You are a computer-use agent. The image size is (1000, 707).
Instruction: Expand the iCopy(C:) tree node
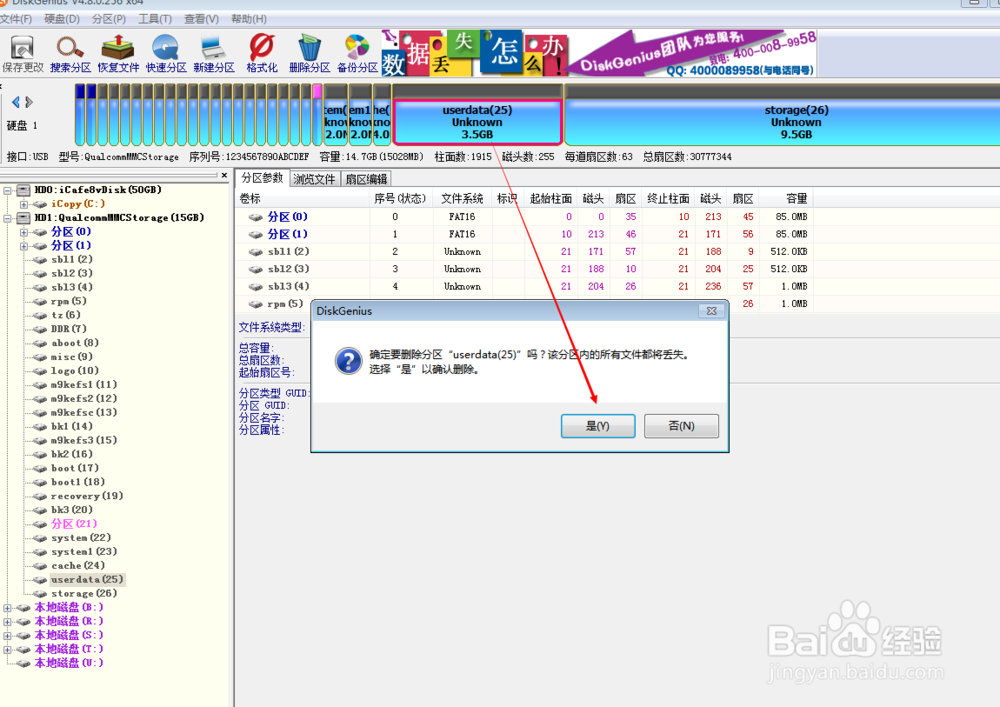[x=24, y=204]
